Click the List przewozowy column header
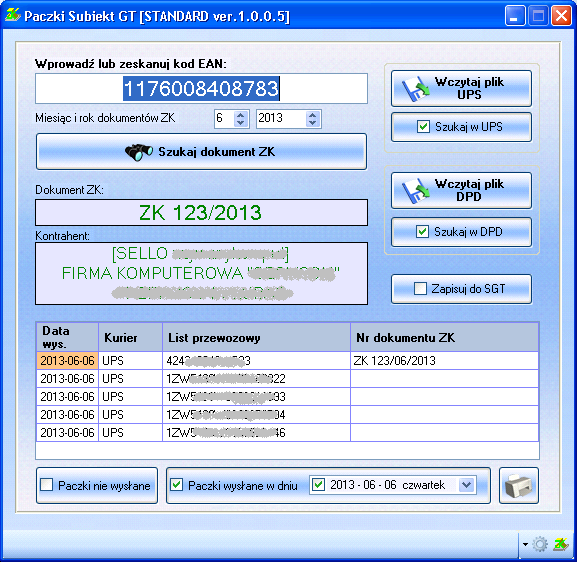This screenshot has width=577, height=562. click(256, 337)
